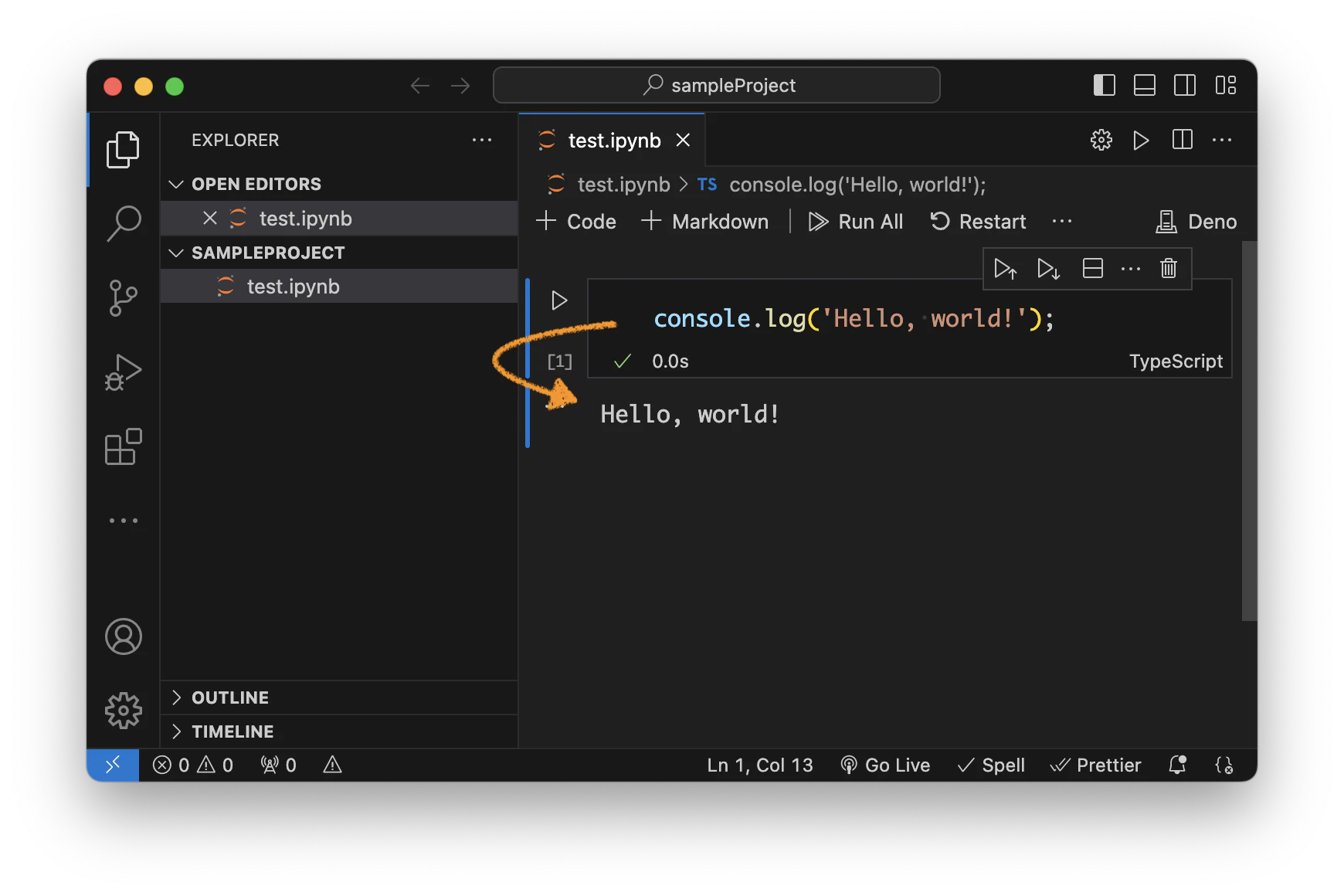Click the sampleProject search field
1344x896 pixels.
(x=717, y=85)
